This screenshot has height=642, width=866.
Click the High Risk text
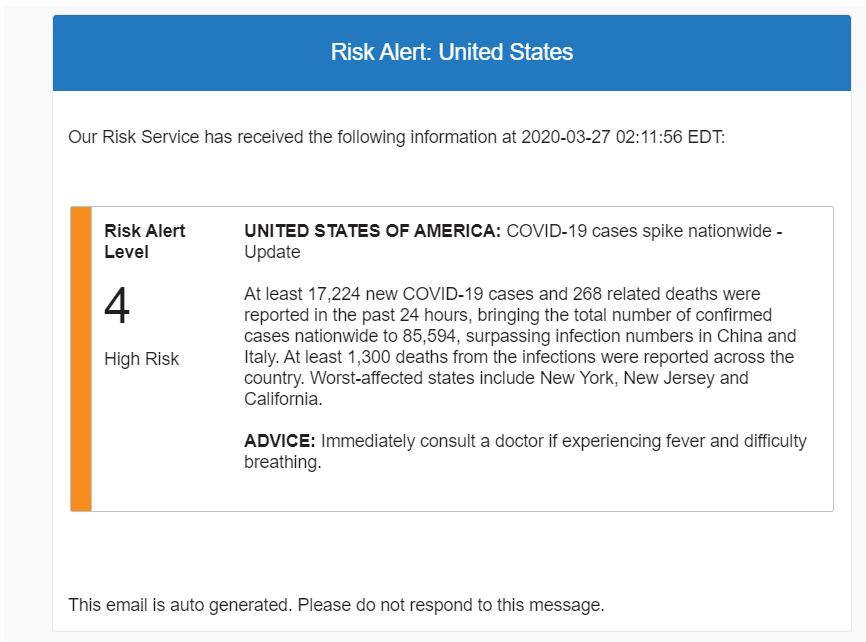[142, 359]
